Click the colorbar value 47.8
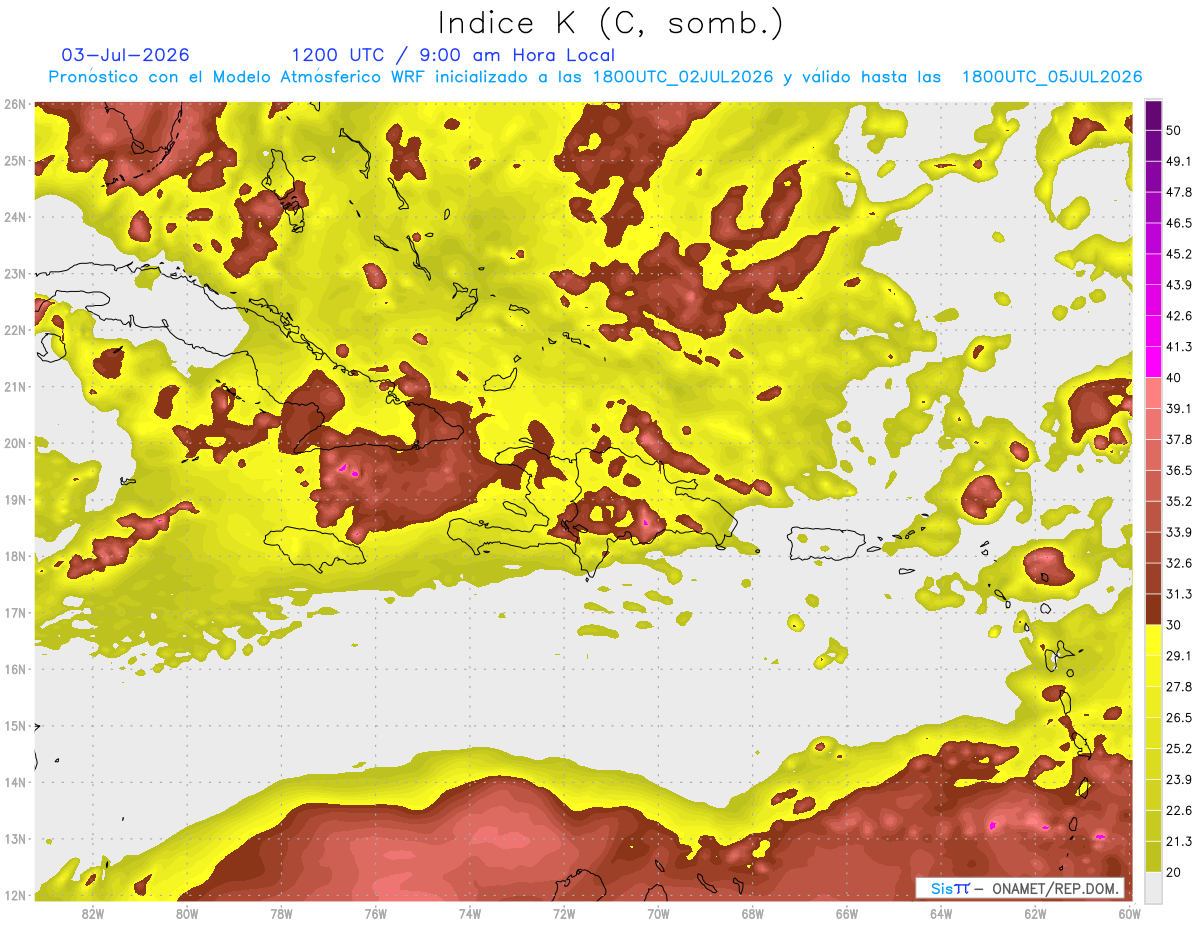 tap(1178, 192)
